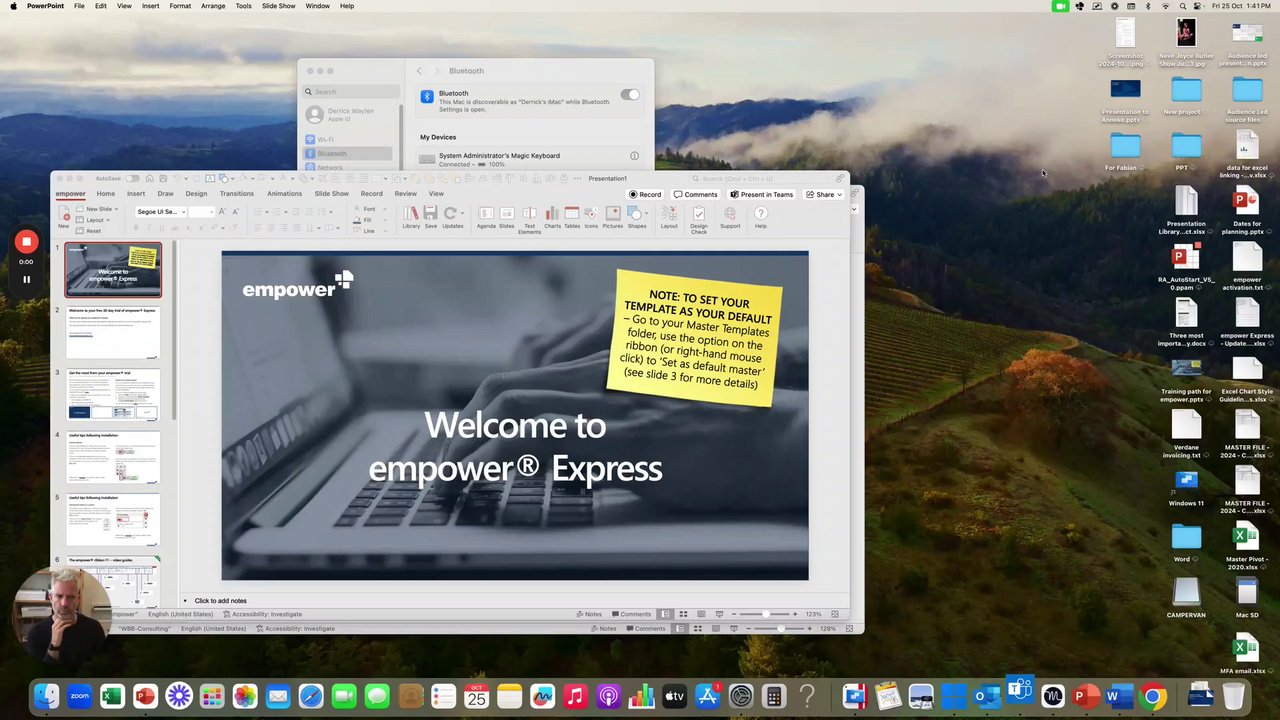1280x720 pixels.
Task: Expand the slide Layout dropdown beside Reset
Action: tap(107, 220)
